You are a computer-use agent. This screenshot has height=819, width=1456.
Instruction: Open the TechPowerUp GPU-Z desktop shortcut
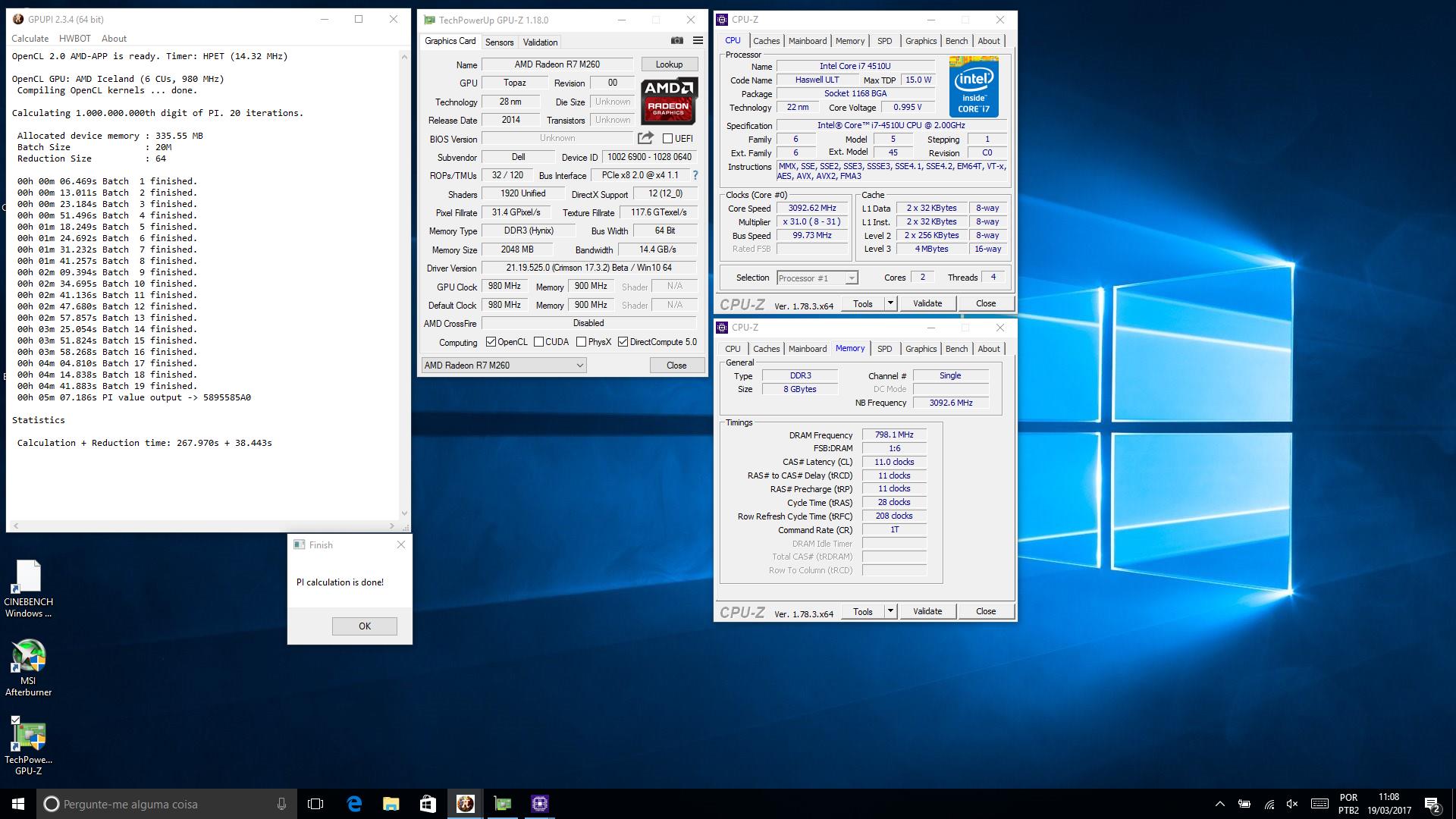tap(28, 746)
